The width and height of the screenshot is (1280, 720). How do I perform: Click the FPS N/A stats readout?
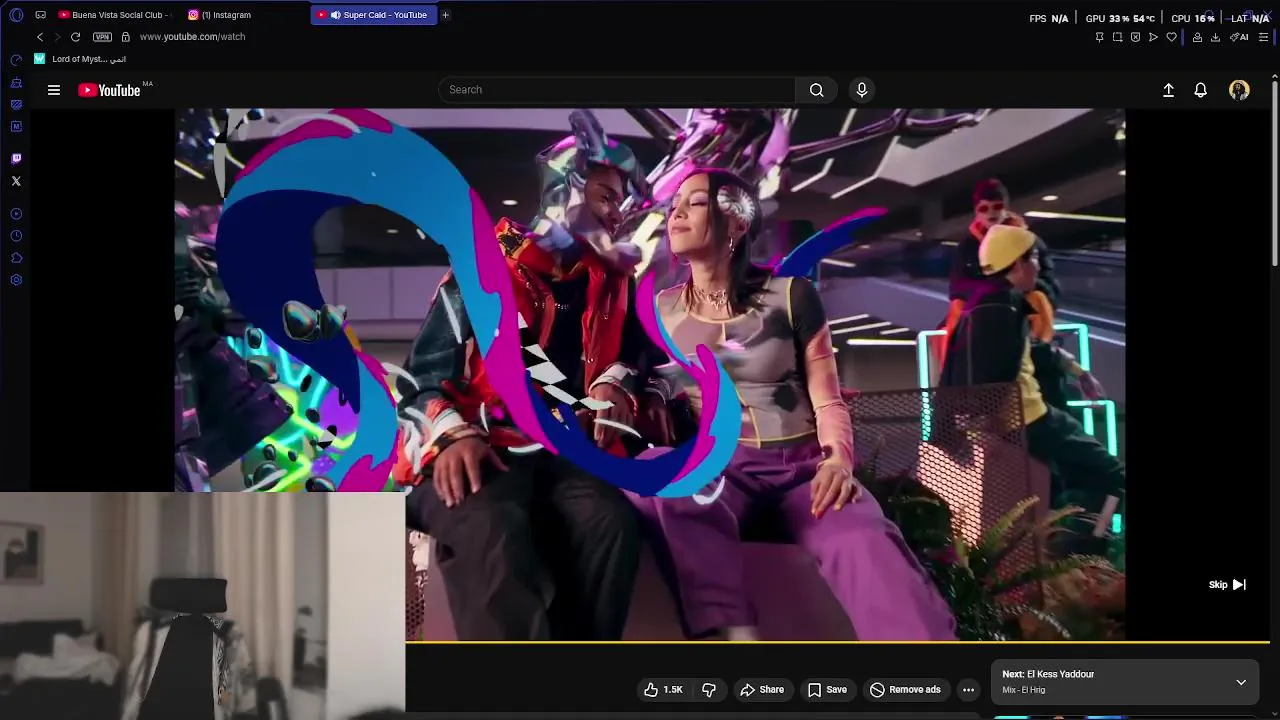click(x=1049, y=18)
